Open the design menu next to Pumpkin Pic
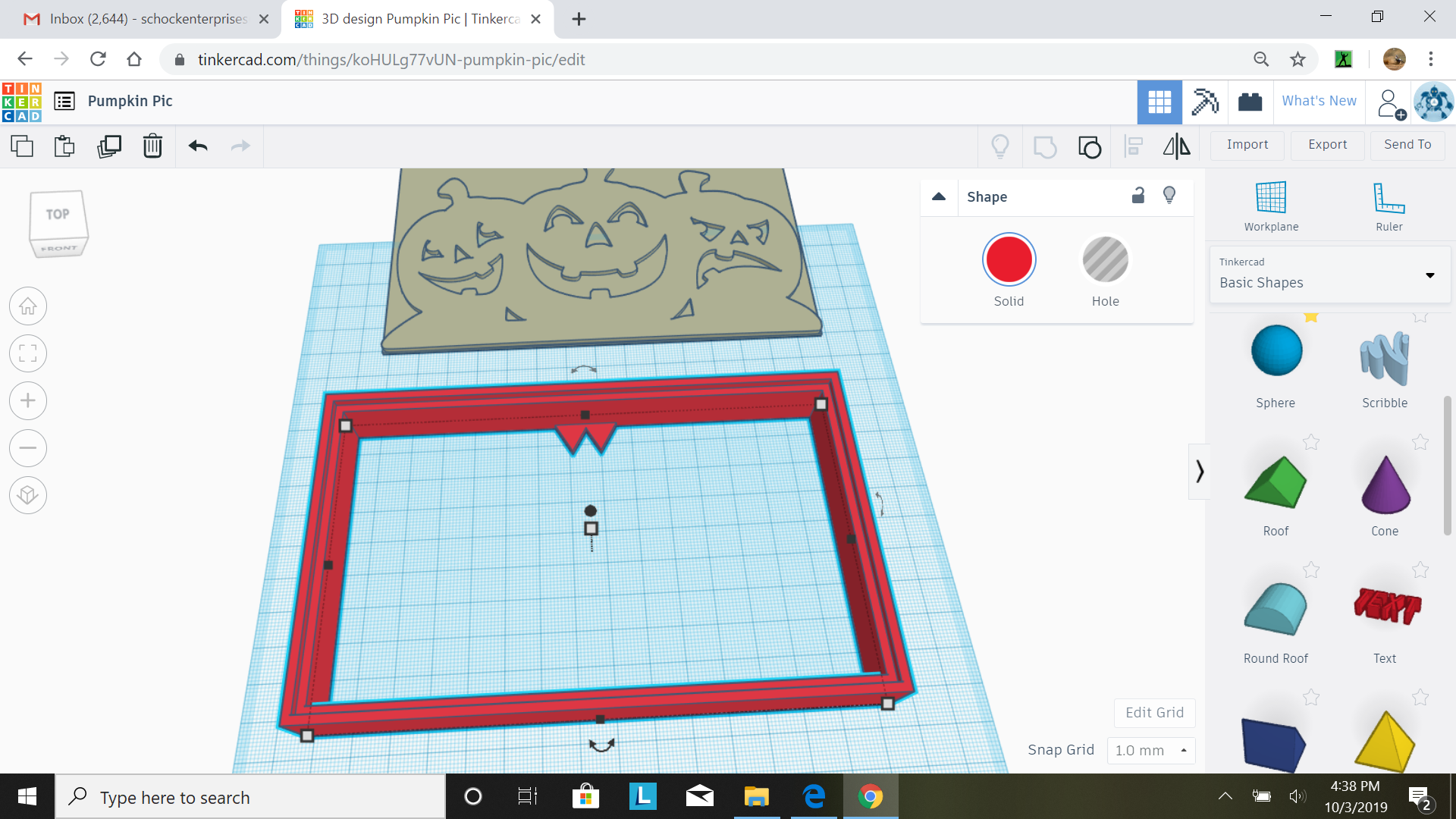Screen dimensions: 1456x819 [64, 100]
